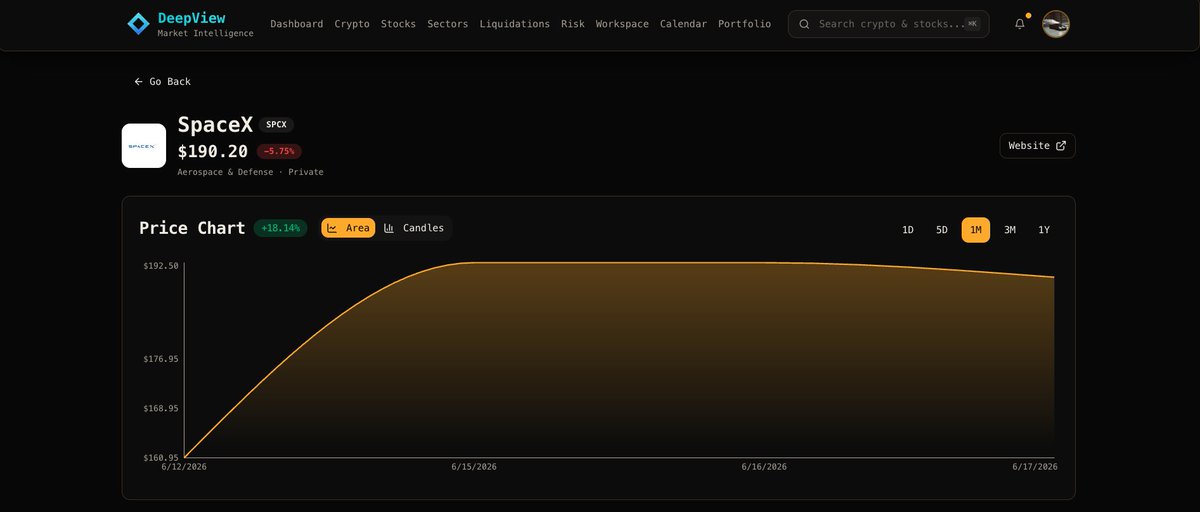Open notifications bell icon
Viewport: 1200px width, 512px height.
click(x=1020, y=24)
